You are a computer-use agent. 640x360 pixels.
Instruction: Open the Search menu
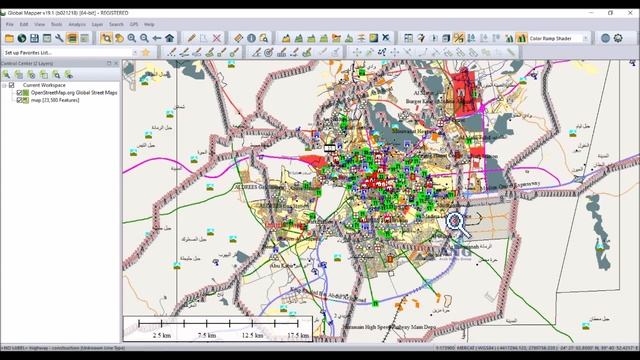tap(116, 24)
